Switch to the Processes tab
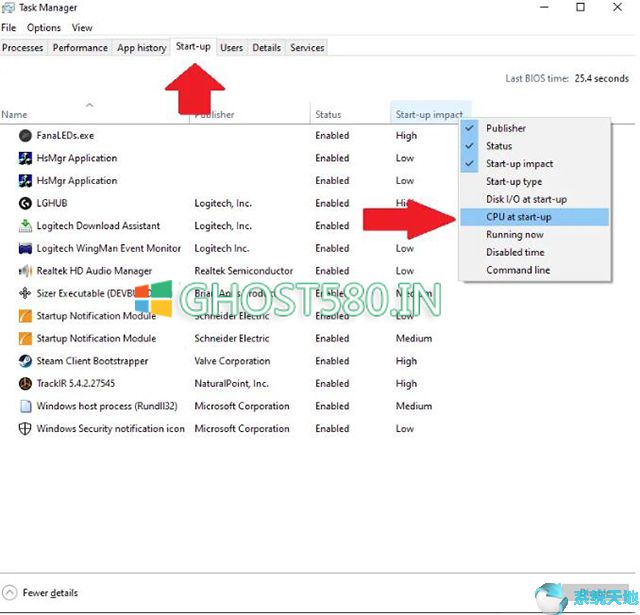The height and width of the screenshot is (615, 640). click(23, 48)
